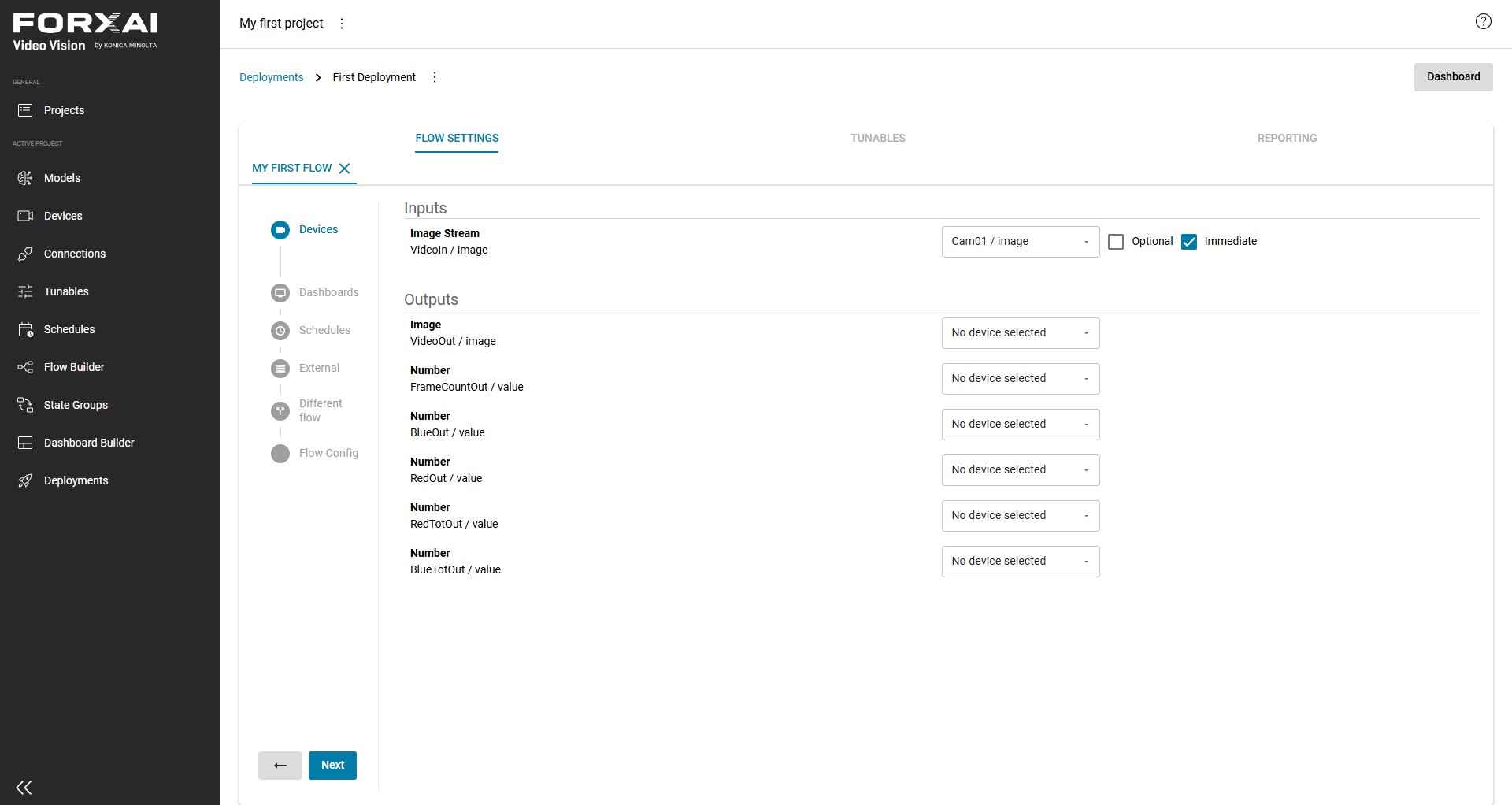Click the Schedules step clock icon
The image size is (1512, 805).
tap(280, 331)
